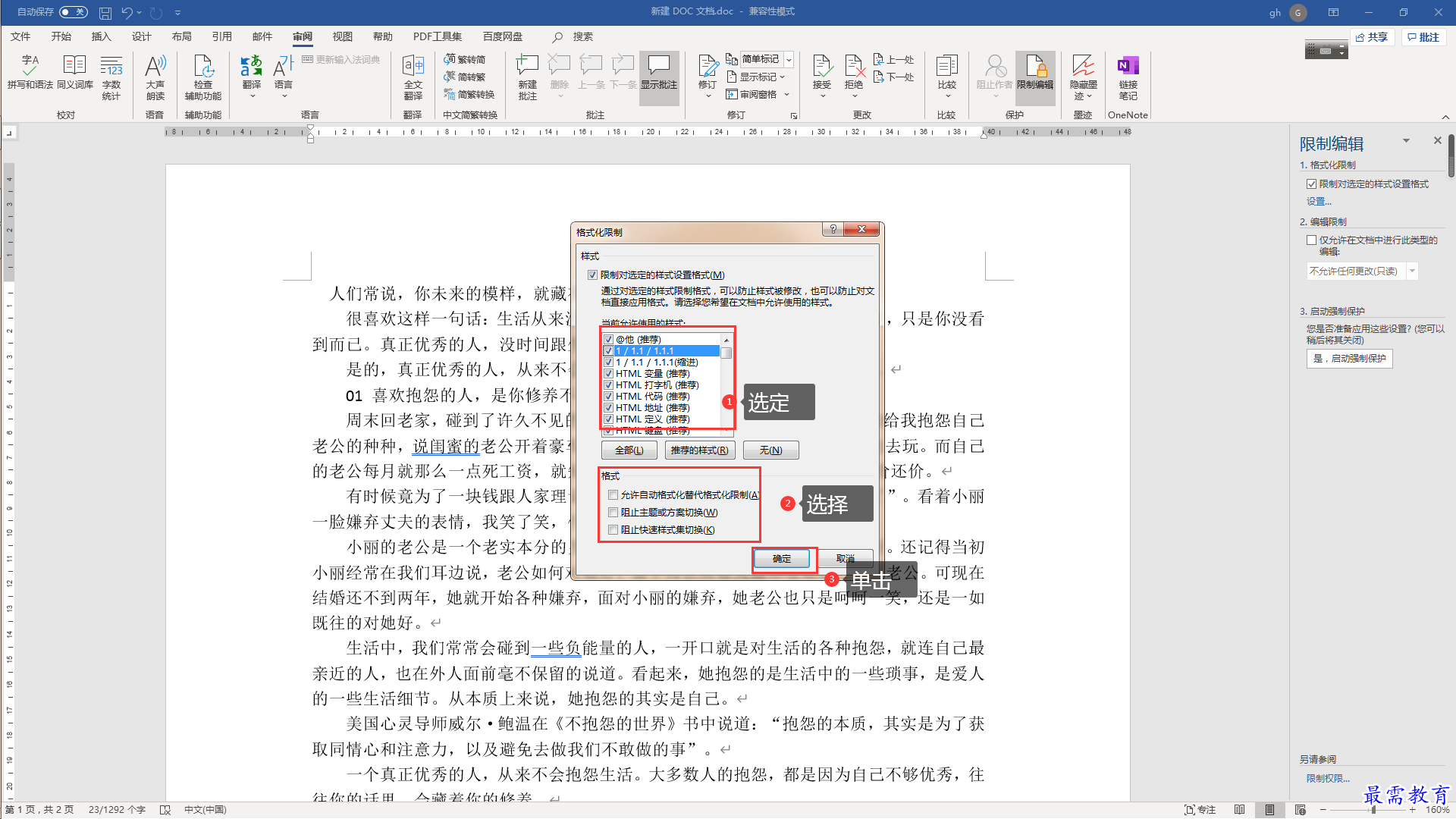The height and width of the screenshot is (819, 1456).
Task: Open Compare (比较) documents
Action: 947,77
